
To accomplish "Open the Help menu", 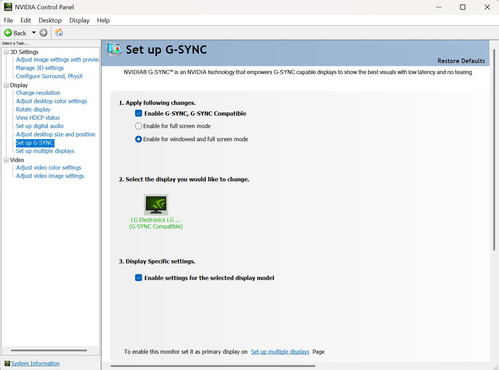I will click(103, 20).
